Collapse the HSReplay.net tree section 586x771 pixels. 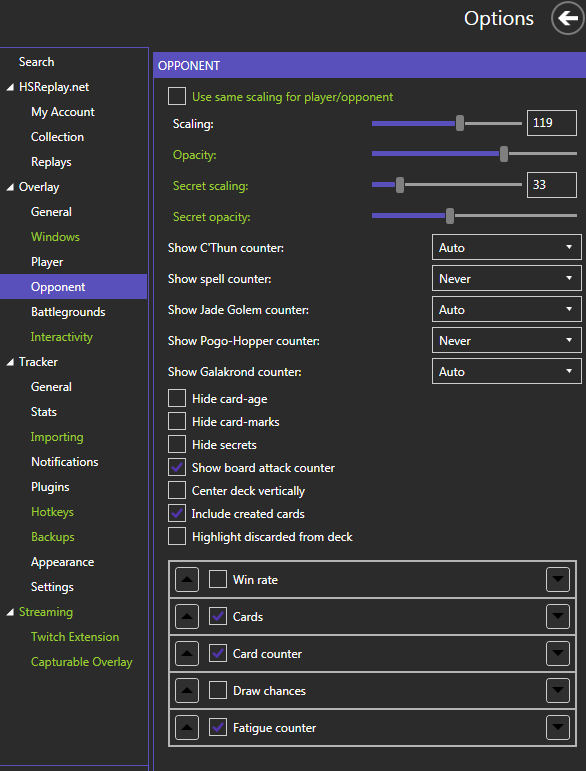(x=10, y=88)
